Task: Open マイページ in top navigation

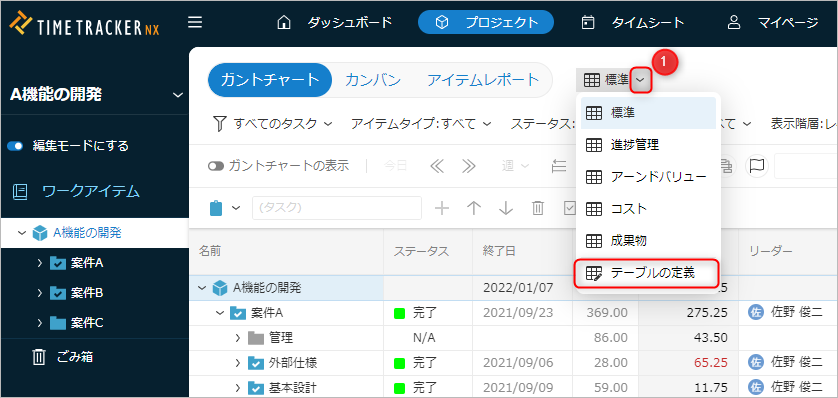Action: (x=773, y=22)
